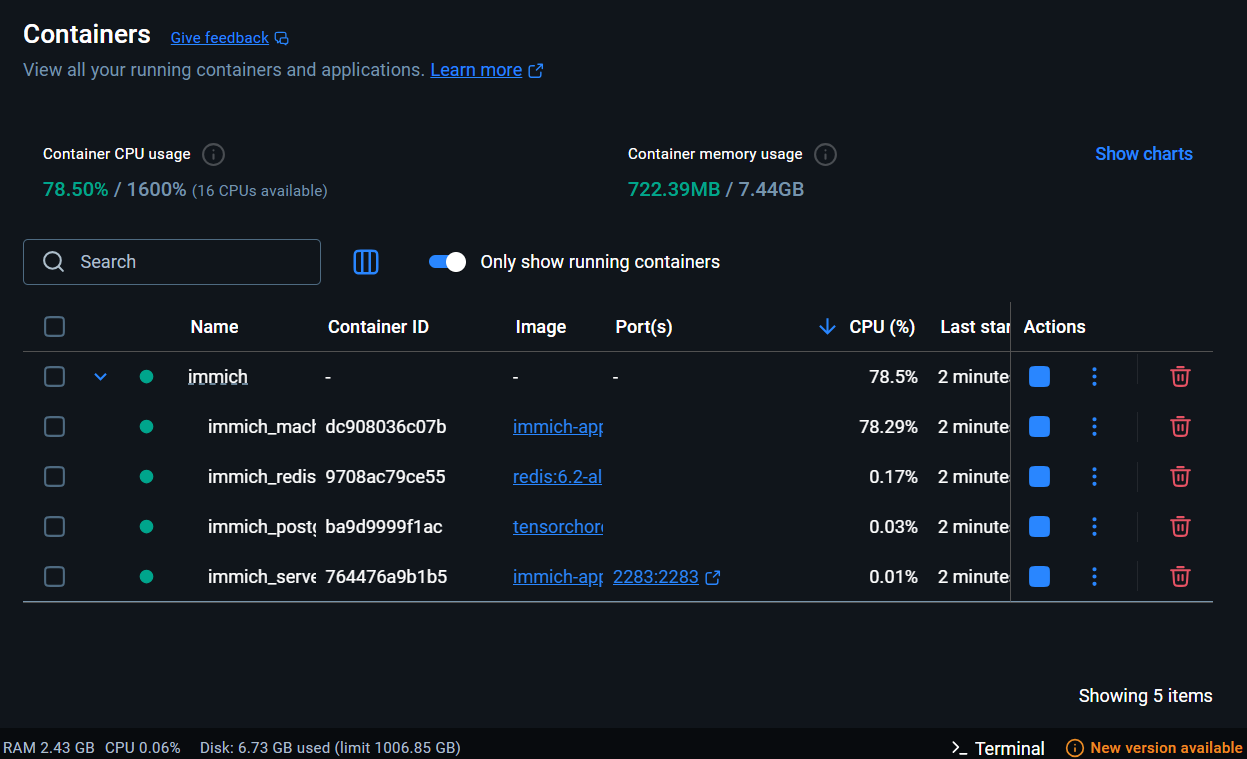This screenshot has height=759, width=1247.
Task: Tick the checkbox for immich stack
Action: click(x=55, y=377)
